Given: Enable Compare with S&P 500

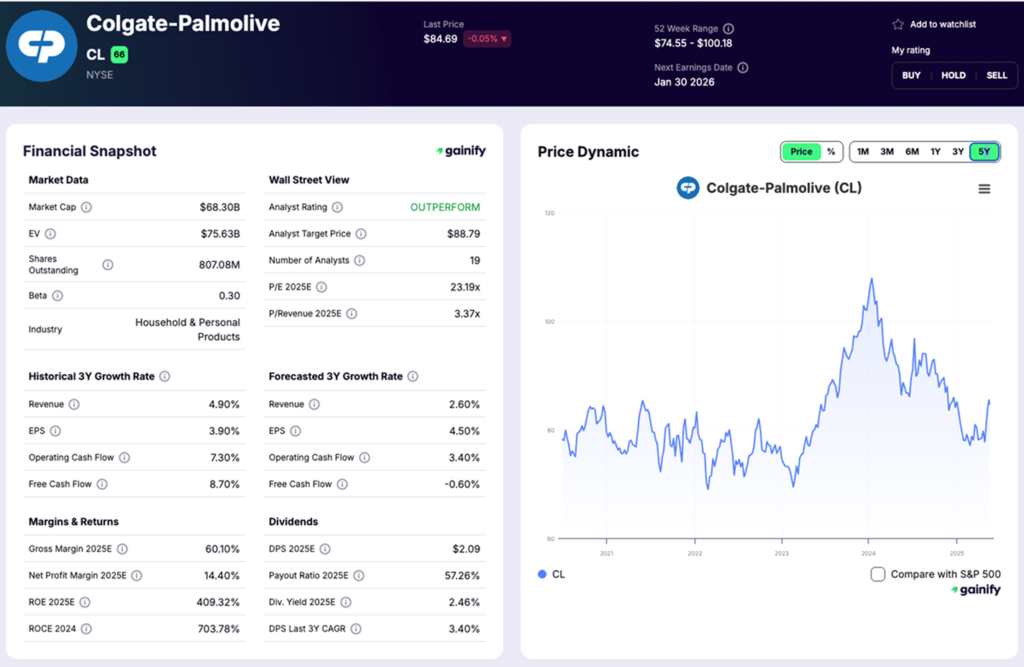Looking at the screenshot, I should pos(877,574).
